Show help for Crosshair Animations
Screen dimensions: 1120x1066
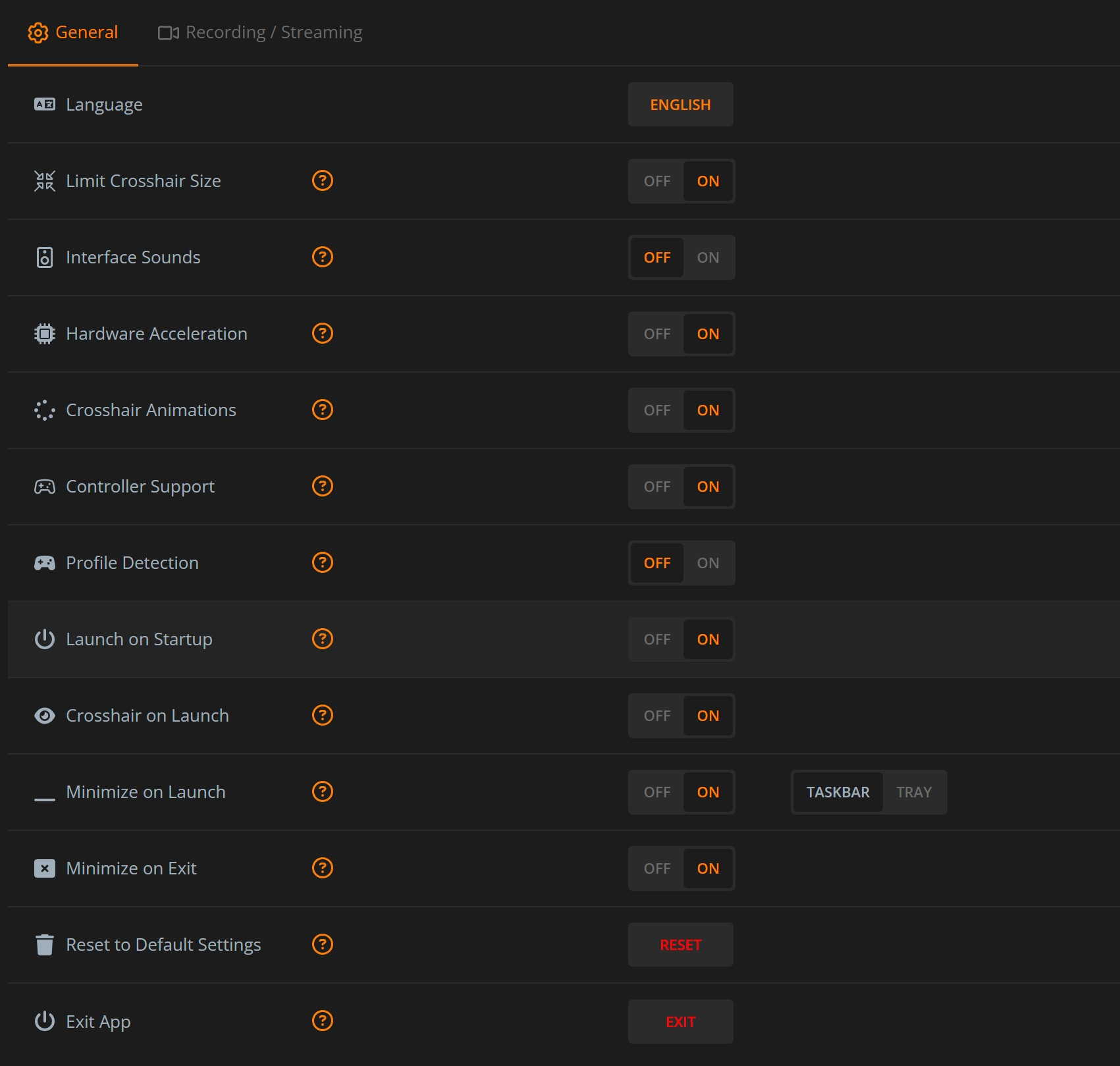[x=323, y=410]
